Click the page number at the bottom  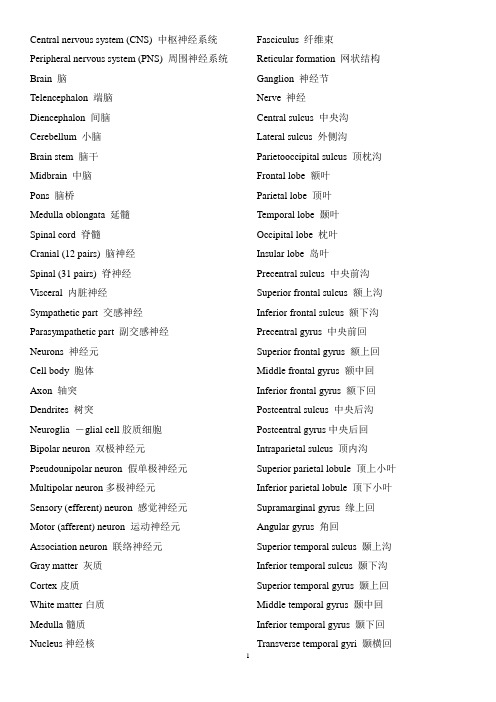pos(248,656)
